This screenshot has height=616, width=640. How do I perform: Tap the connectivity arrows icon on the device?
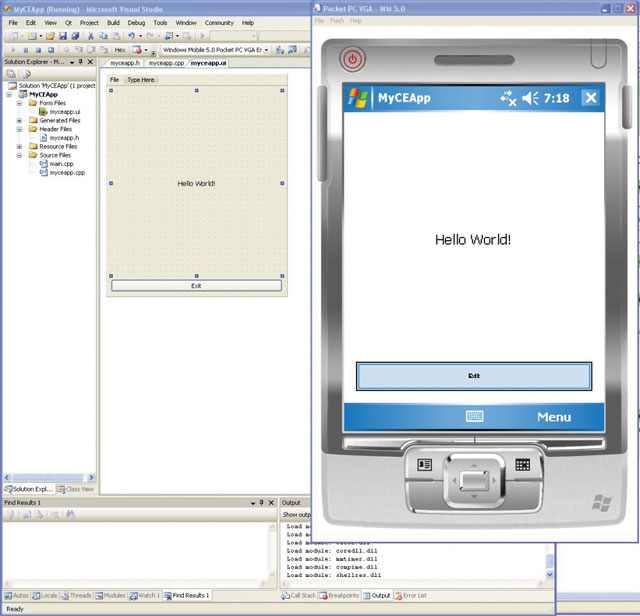click(507, 98)
